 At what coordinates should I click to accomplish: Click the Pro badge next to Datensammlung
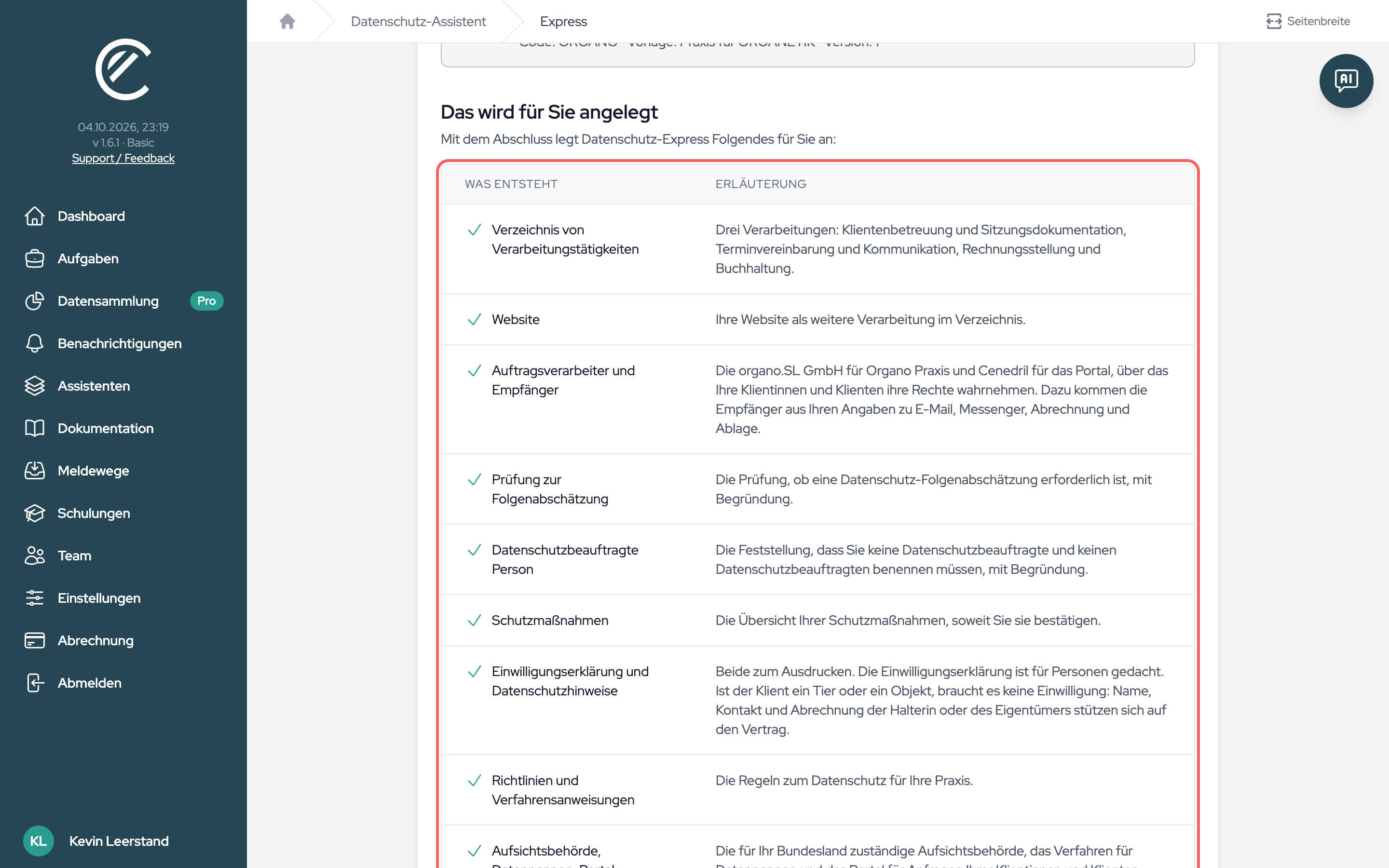pyautogui.click(x=206, y=301)
